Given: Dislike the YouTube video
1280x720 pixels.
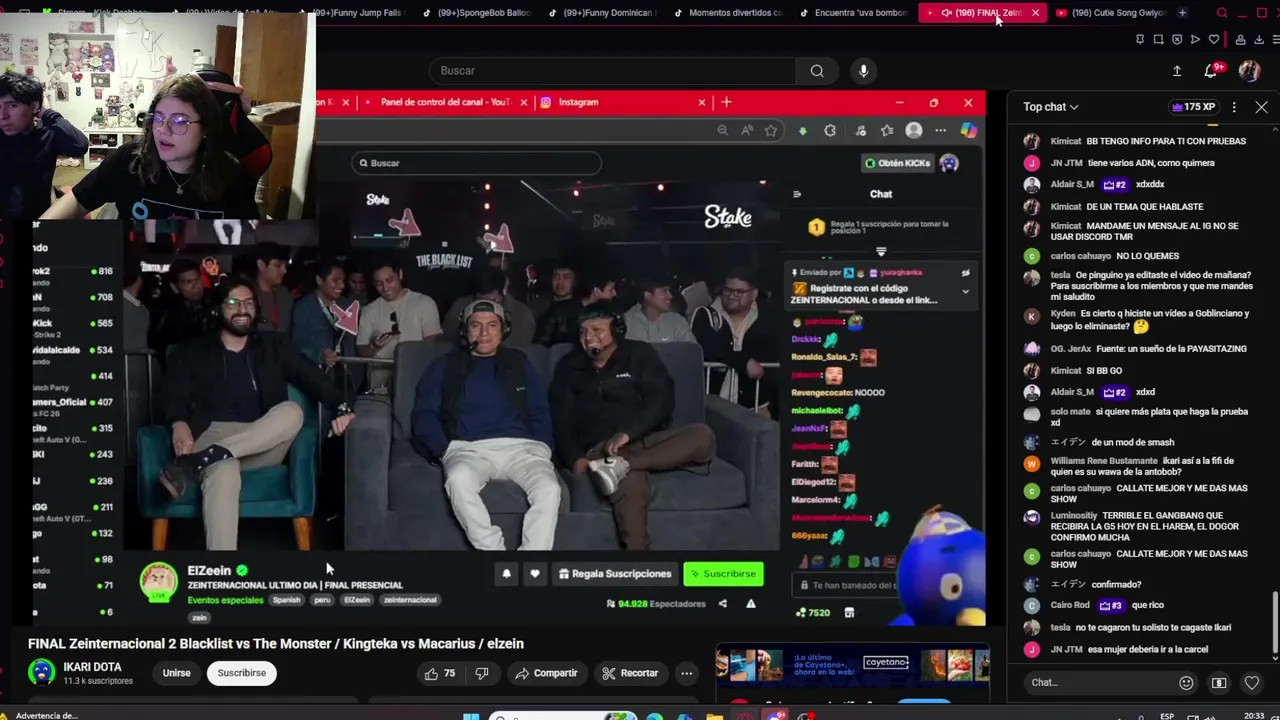Looking at the screenshot, I should [x=482, y=673].
